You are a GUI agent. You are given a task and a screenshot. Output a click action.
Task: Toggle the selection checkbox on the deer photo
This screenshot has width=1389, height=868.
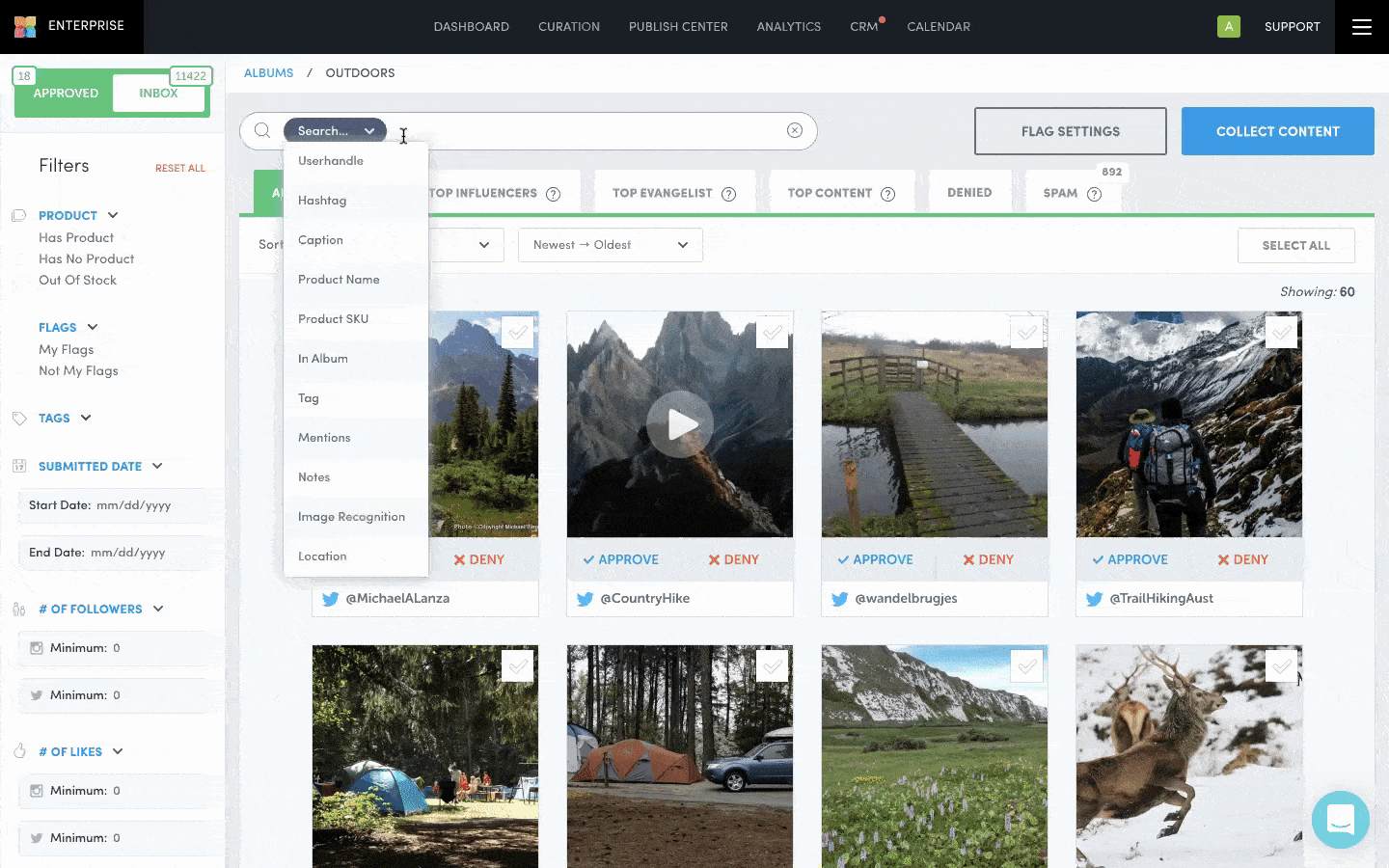click(x=1282, y=665)
